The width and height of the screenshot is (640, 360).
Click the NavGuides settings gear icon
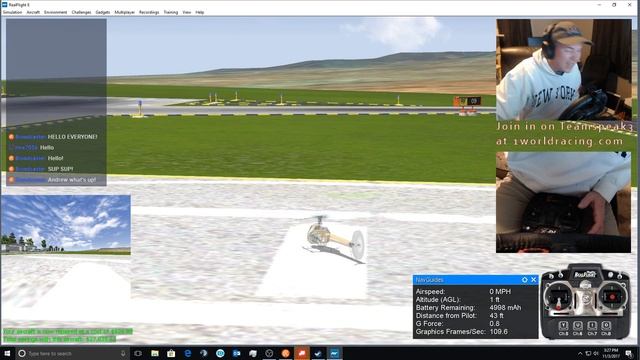[524, 280]
